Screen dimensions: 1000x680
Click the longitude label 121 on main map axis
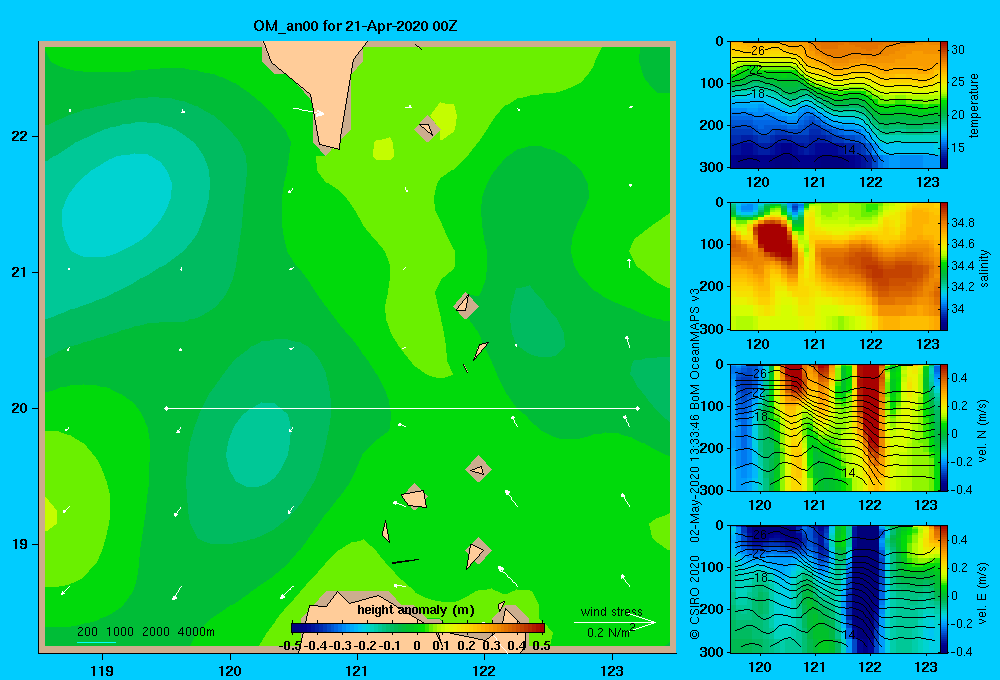pos(357,670)
